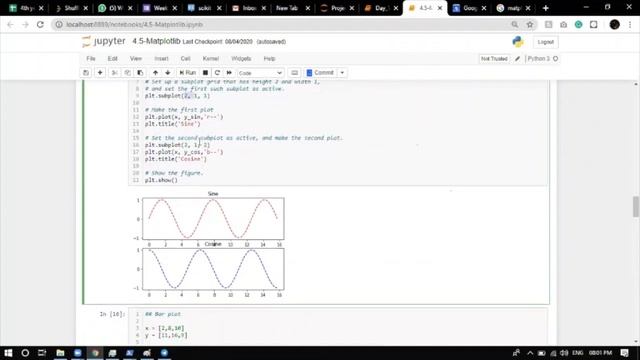640x360 pixels.
Task: Click the Logout button
Action: click(x=545, y=42)
